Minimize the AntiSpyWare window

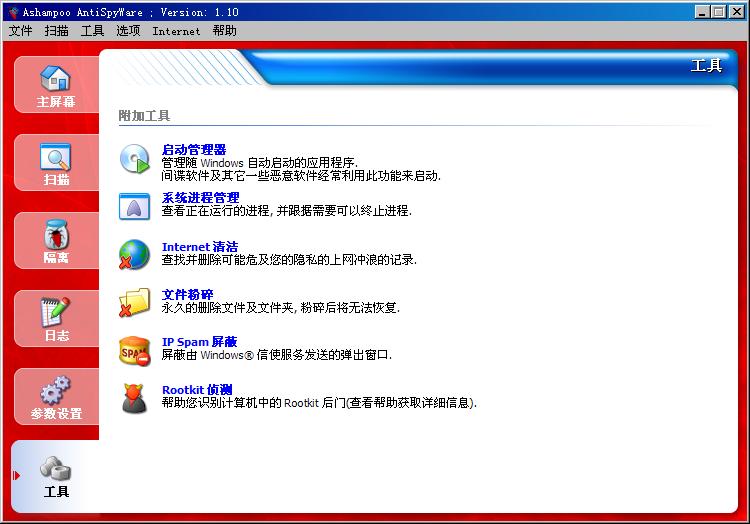pyautogui.click(x=702, y=12)
